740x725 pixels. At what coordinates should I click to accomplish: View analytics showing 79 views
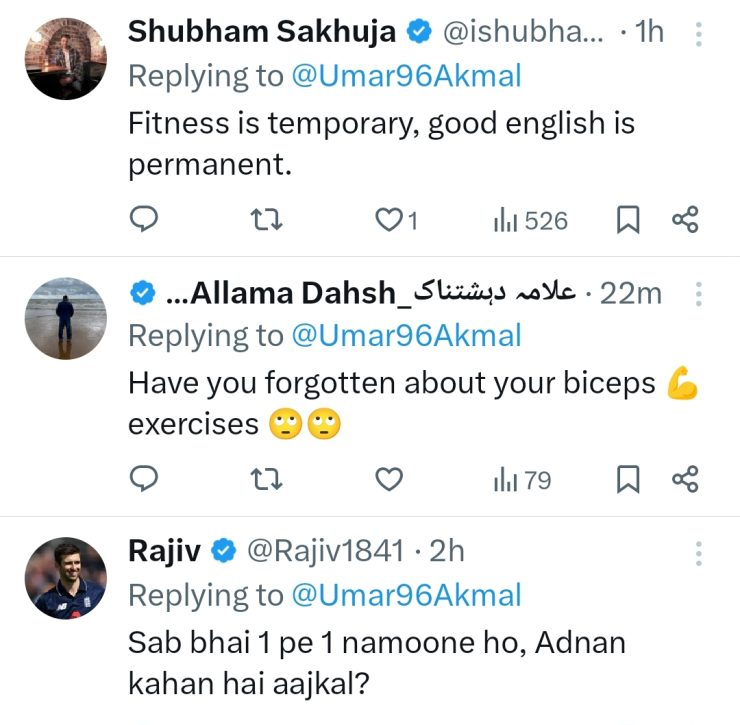522,481
